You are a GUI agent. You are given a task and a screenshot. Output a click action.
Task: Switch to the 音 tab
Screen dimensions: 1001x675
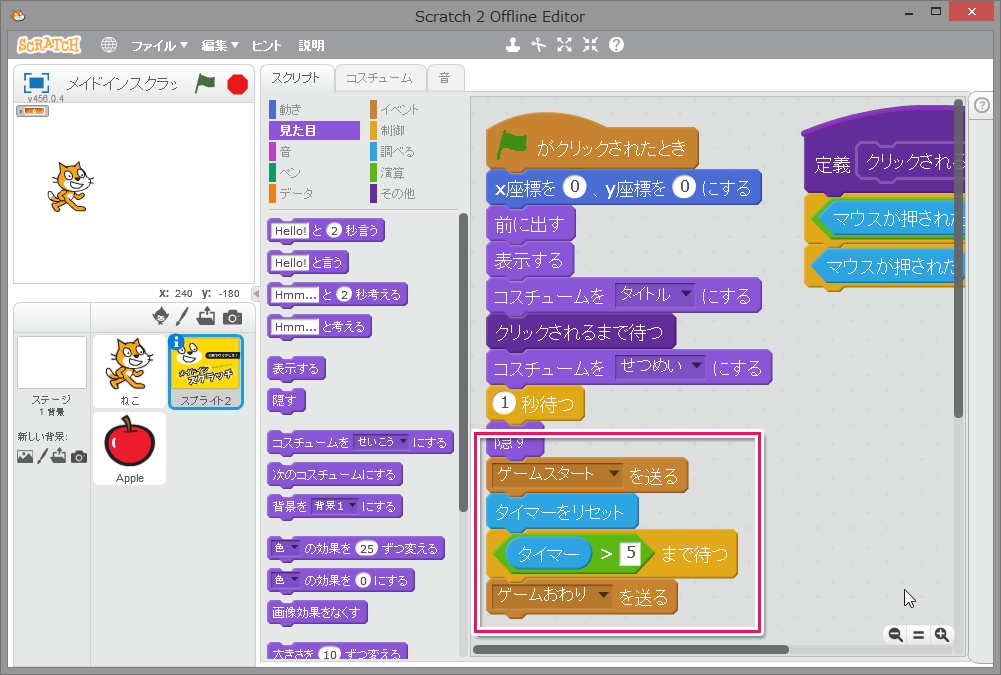click(444, 79)
